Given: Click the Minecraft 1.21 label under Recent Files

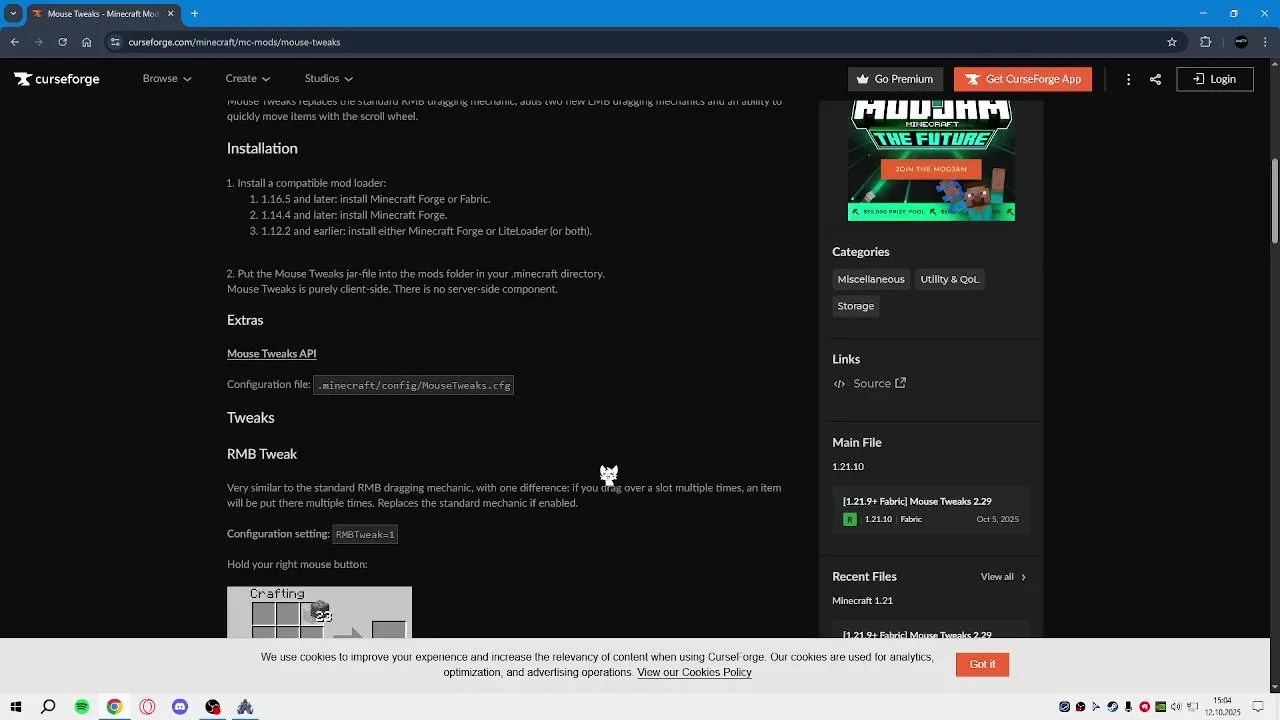Looking at the screenshot, I should click(x=862, y=601).
